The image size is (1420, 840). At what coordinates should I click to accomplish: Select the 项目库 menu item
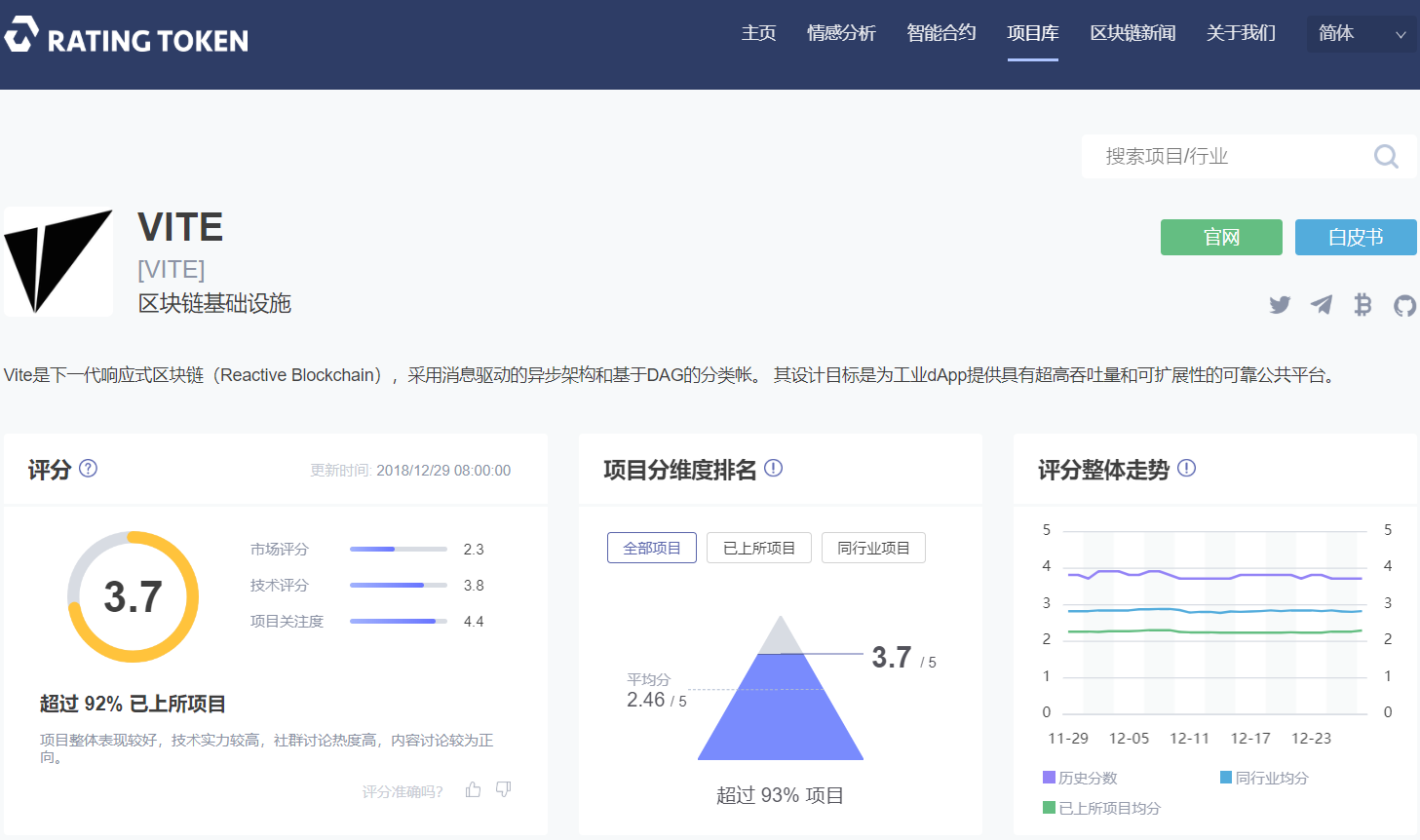tap(1033, 33)
